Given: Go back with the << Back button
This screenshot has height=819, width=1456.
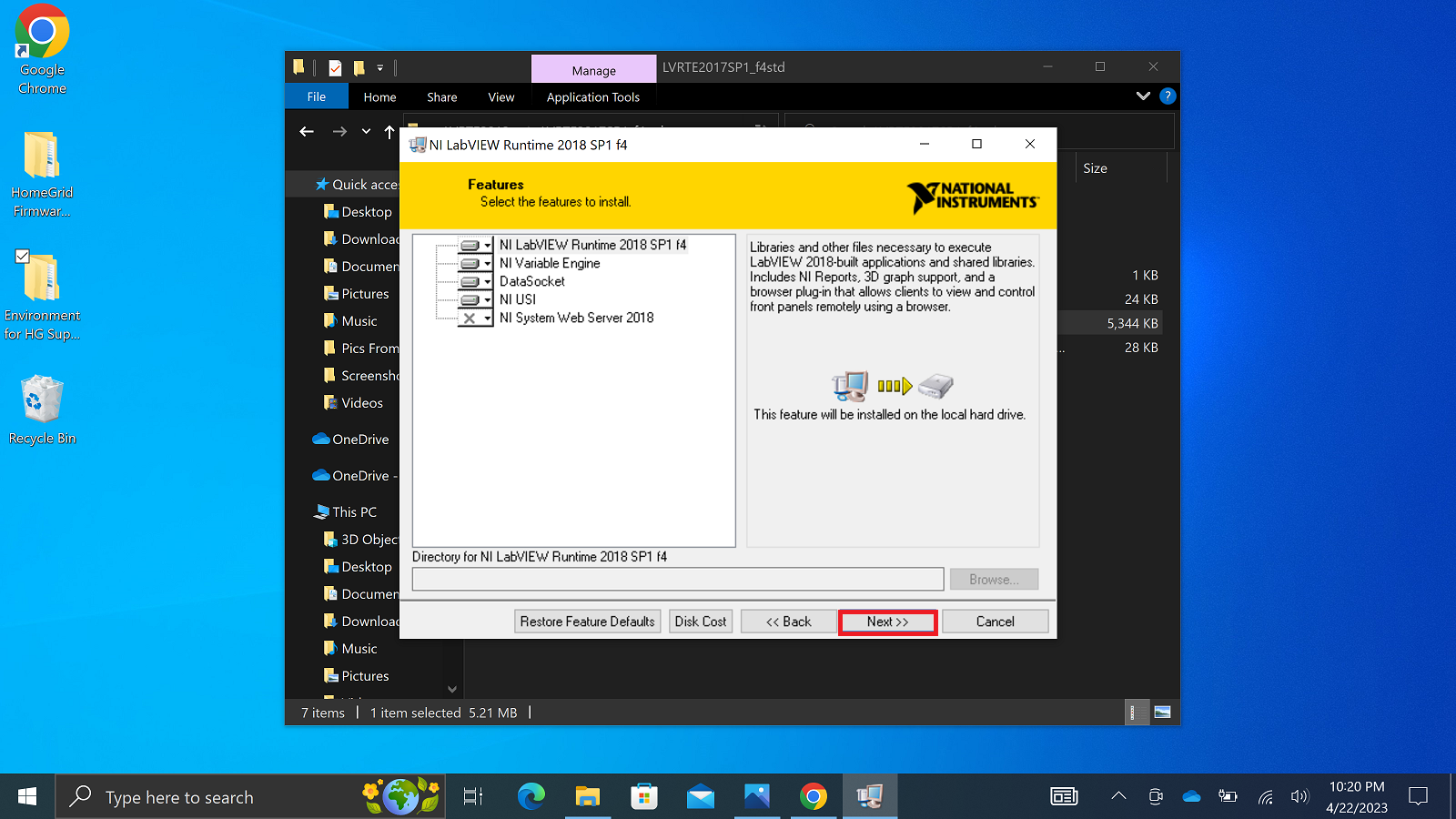Looking at the screenshot, I should click(x=788, y=622).
